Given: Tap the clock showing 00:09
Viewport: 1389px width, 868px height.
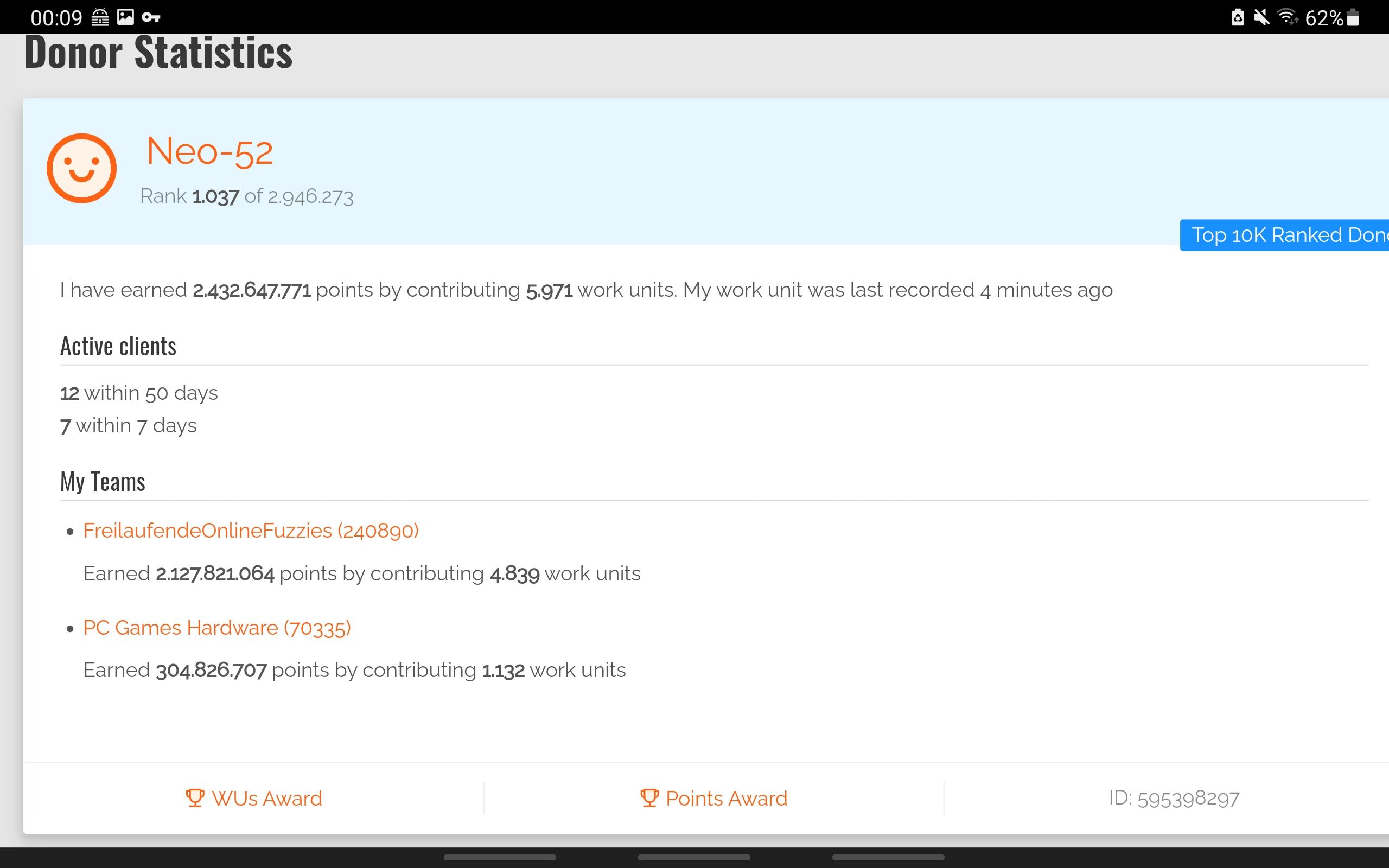Looking at the screenshot, I should [56, 18].
